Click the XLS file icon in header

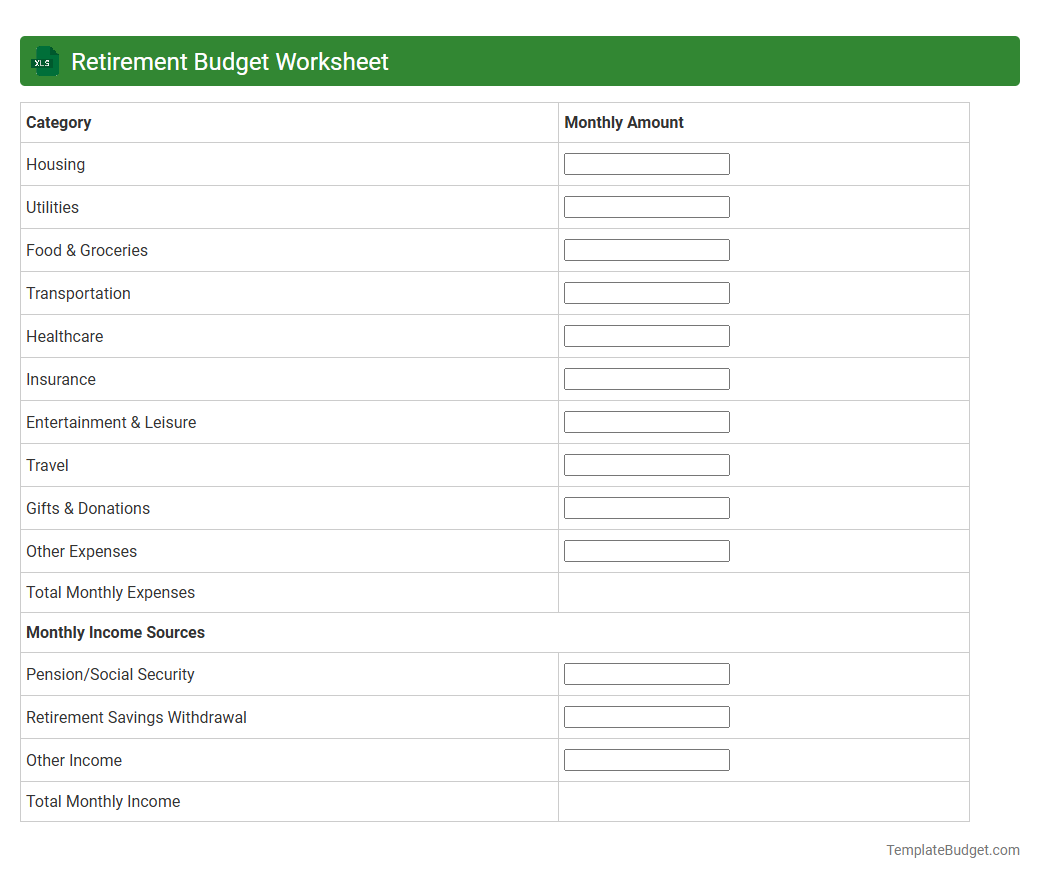click(44, 61)
